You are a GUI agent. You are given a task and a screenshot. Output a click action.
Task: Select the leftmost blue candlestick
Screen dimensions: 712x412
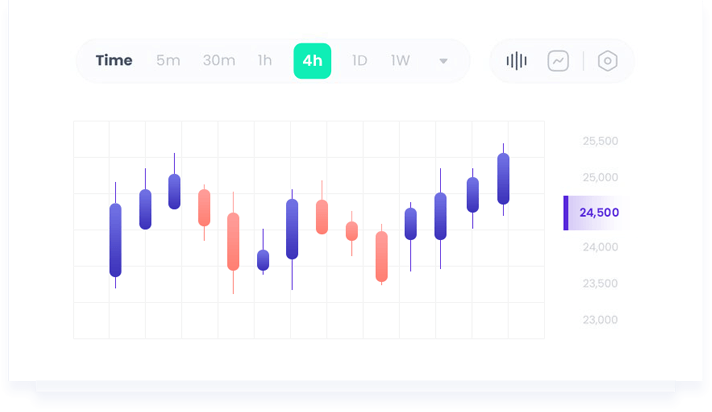[x=115, y=240]
